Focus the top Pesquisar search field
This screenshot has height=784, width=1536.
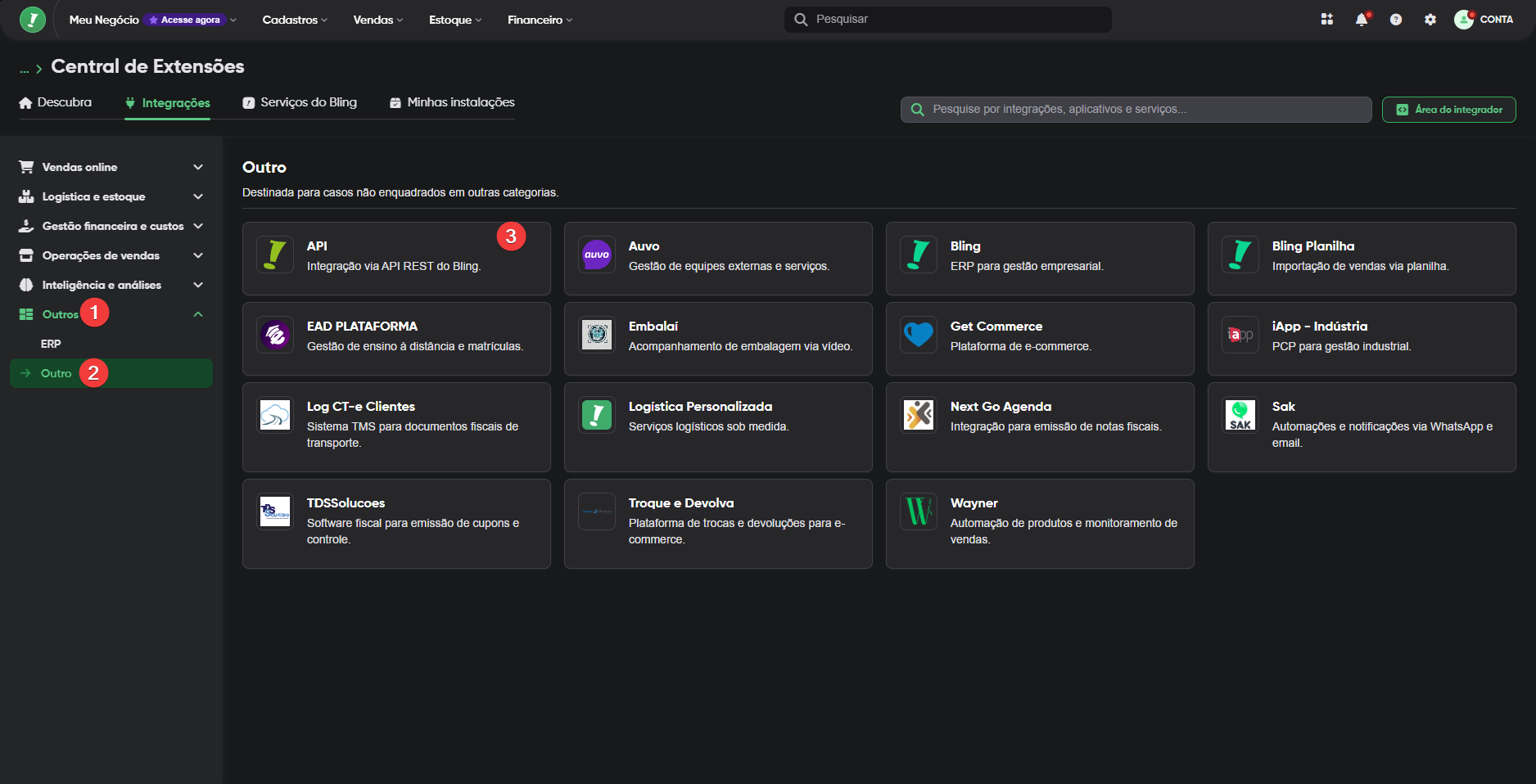pos(948,20)
